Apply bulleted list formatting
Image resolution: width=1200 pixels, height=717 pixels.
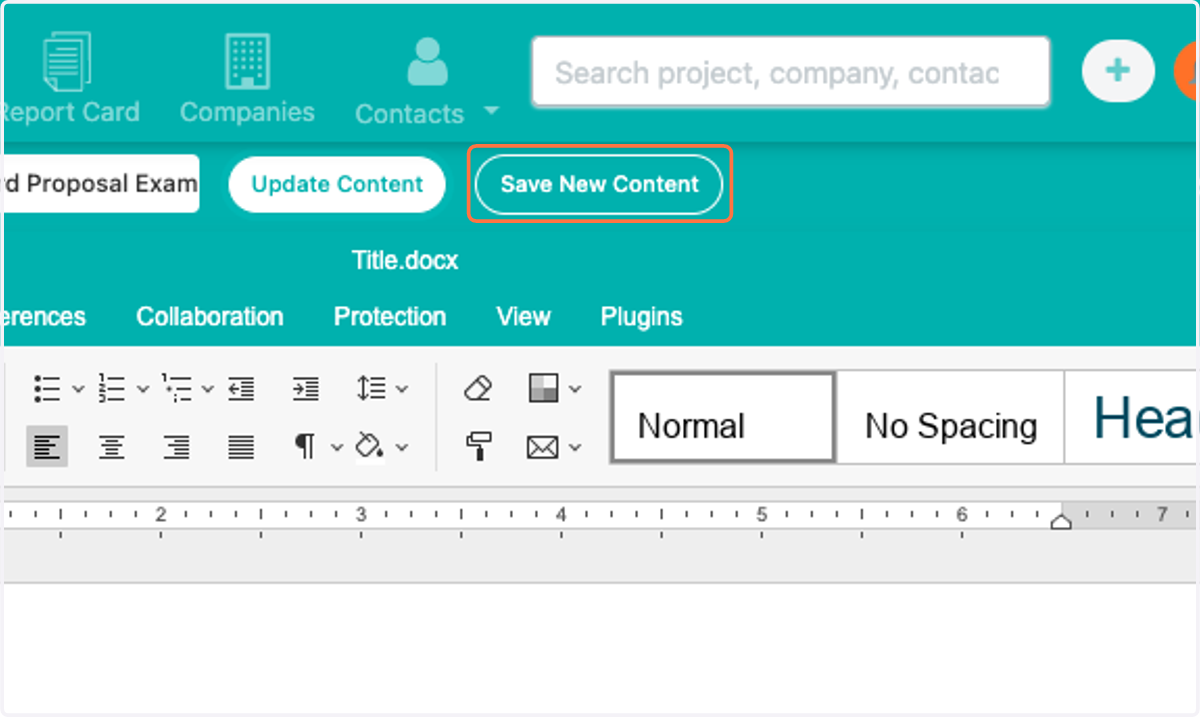[x=47, y=388]
